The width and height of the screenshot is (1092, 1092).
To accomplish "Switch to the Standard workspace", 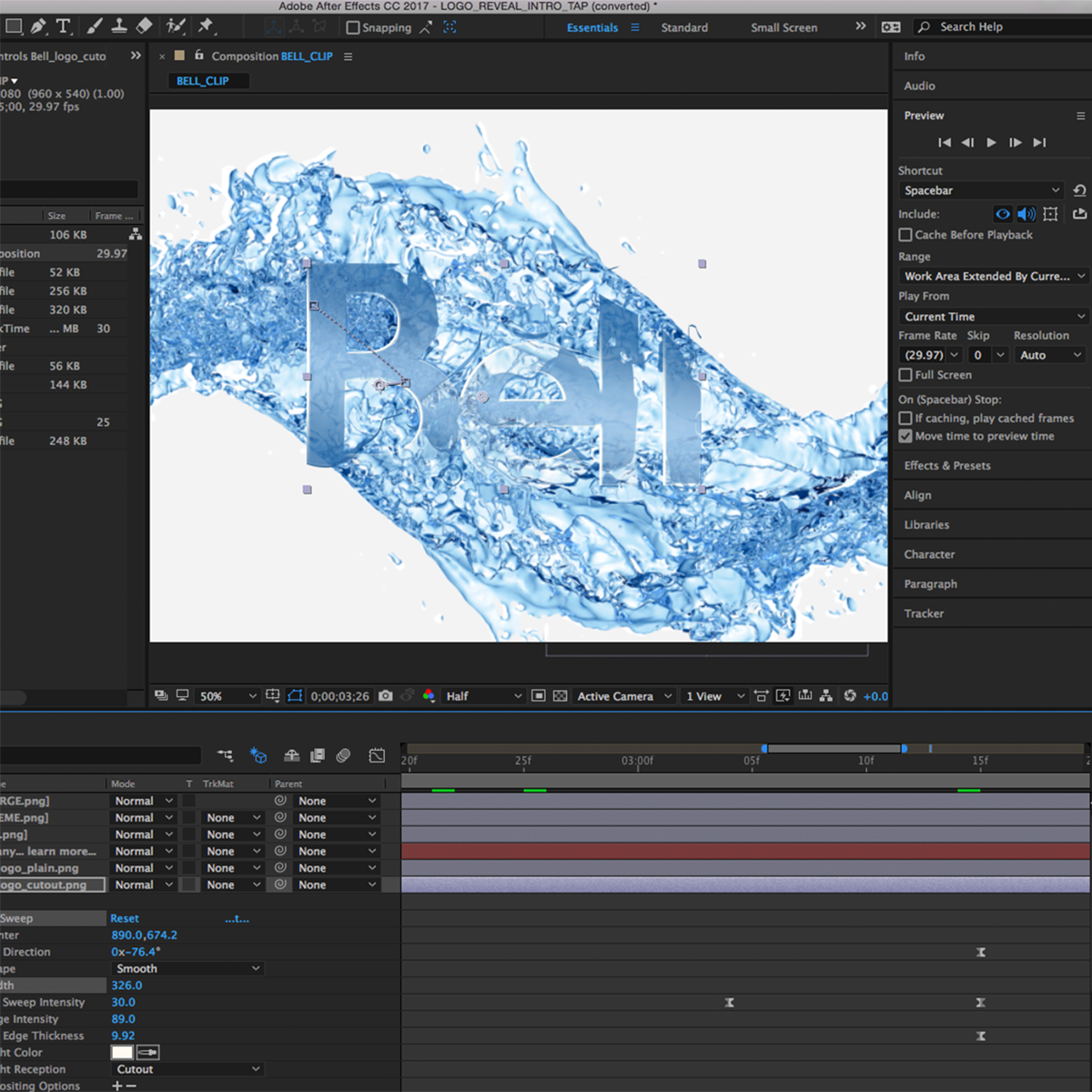I will tap(684, 27).
